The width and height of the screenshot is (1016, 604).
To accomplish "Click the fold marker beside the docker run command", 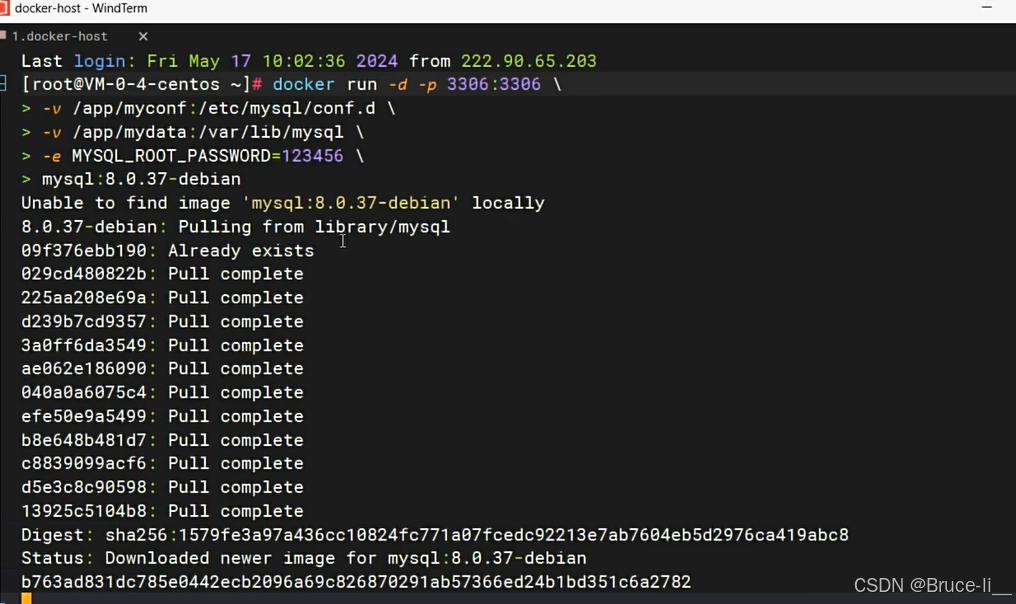I will pos(3,84).
